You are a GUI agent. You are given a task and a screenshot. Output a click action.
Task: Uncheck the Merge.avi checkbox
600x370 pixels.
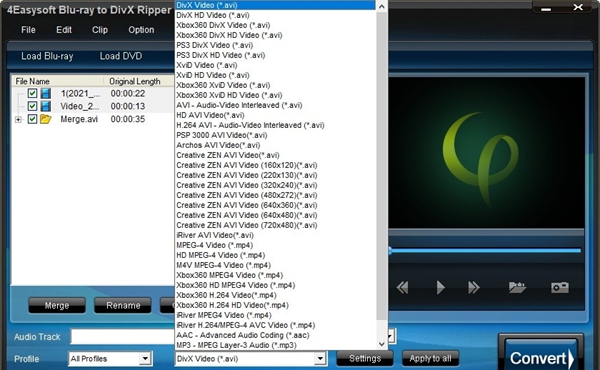[32, 119]
